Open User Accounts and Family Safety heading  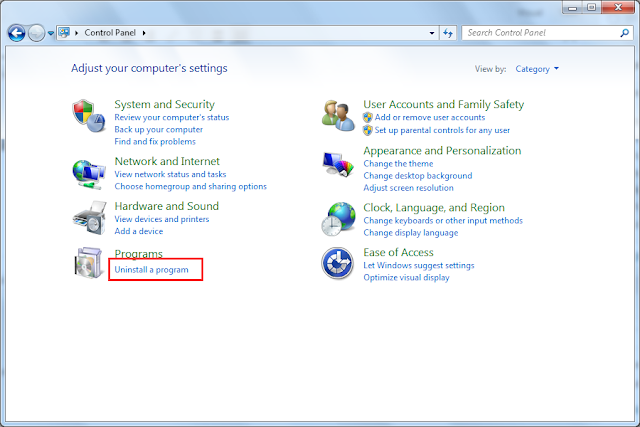tap(444, 105)
